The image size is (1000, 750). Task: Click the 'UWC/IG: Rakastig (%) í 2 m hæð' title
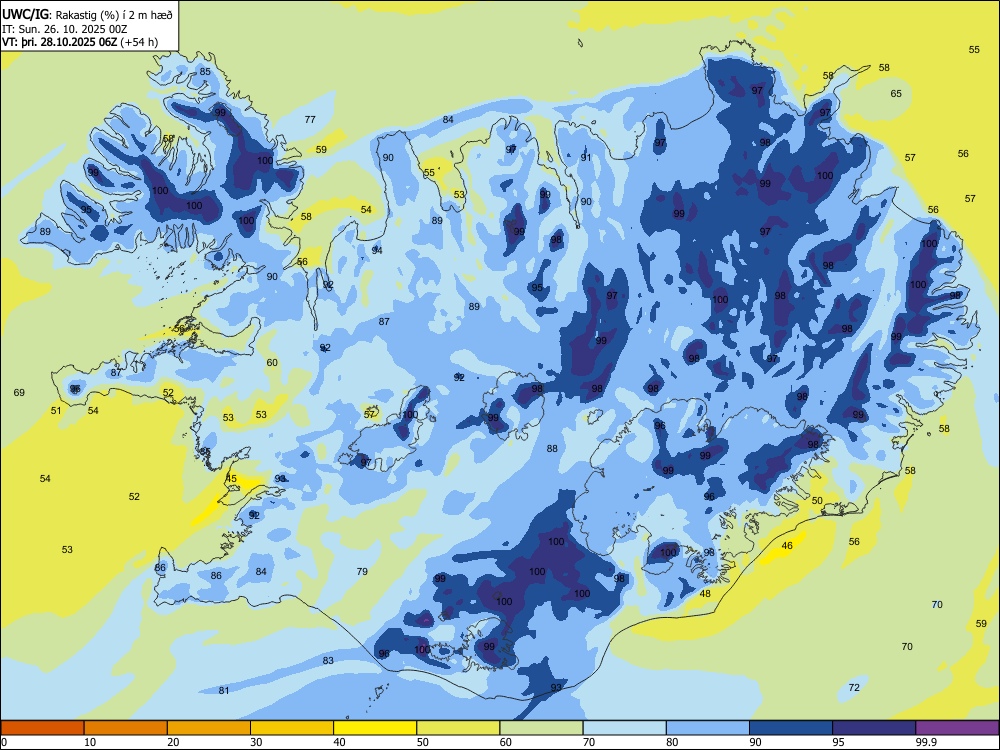(x=87, y=14)
